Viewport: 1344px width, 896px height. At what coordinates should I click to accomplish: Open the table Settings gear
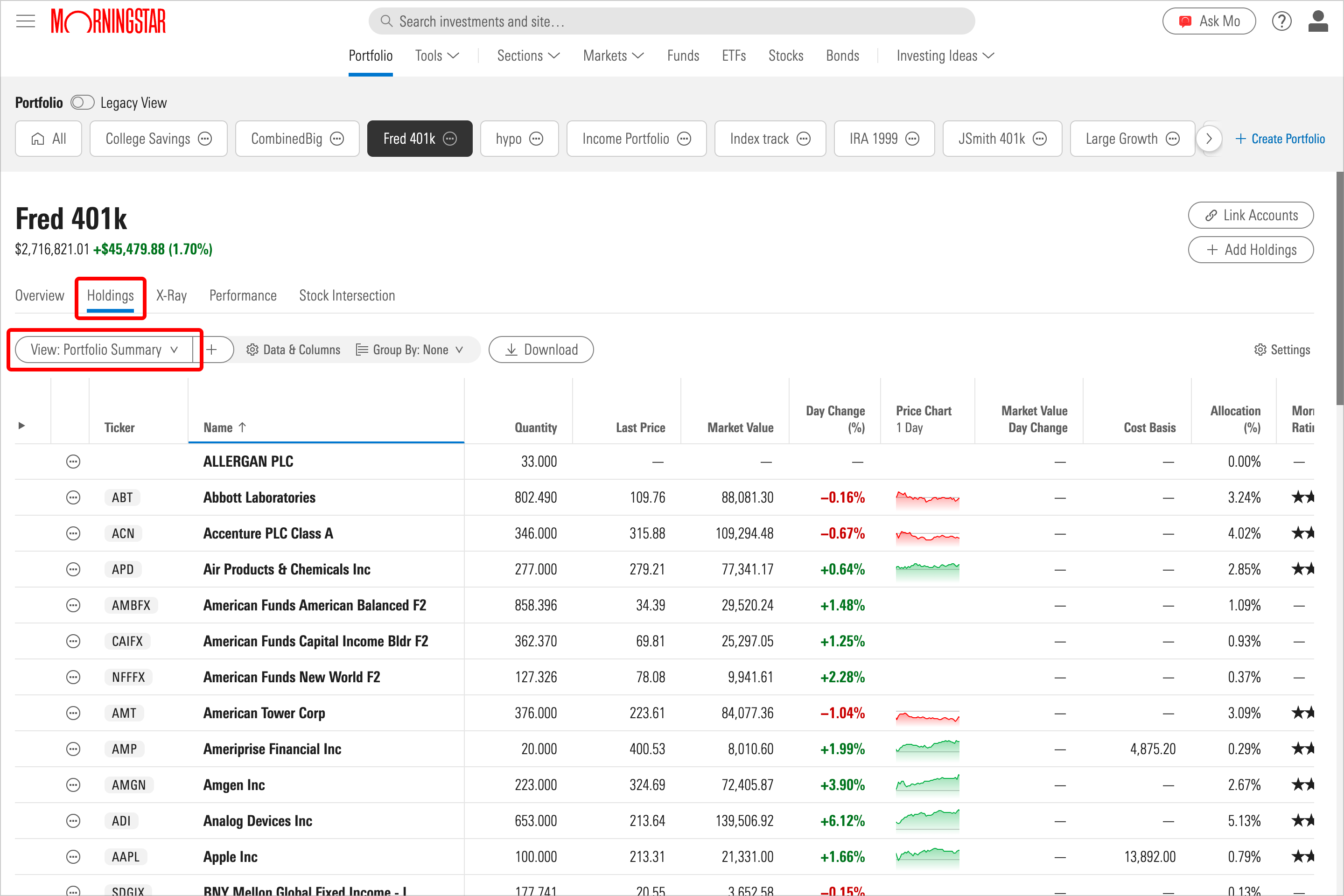[x=1282, y=350]
